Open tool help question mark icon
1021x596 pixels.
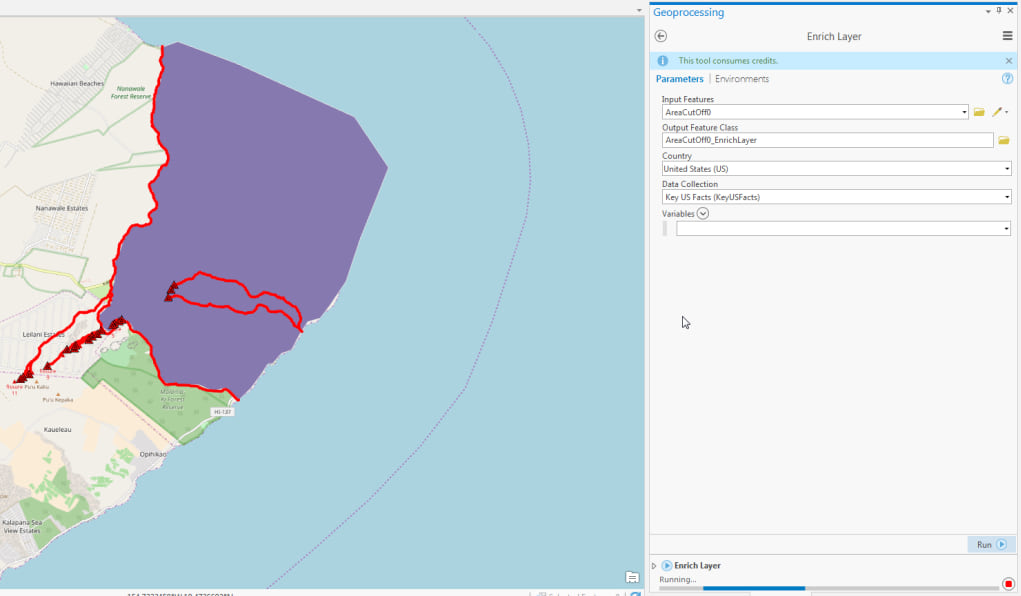click(x=1007, y=79)
